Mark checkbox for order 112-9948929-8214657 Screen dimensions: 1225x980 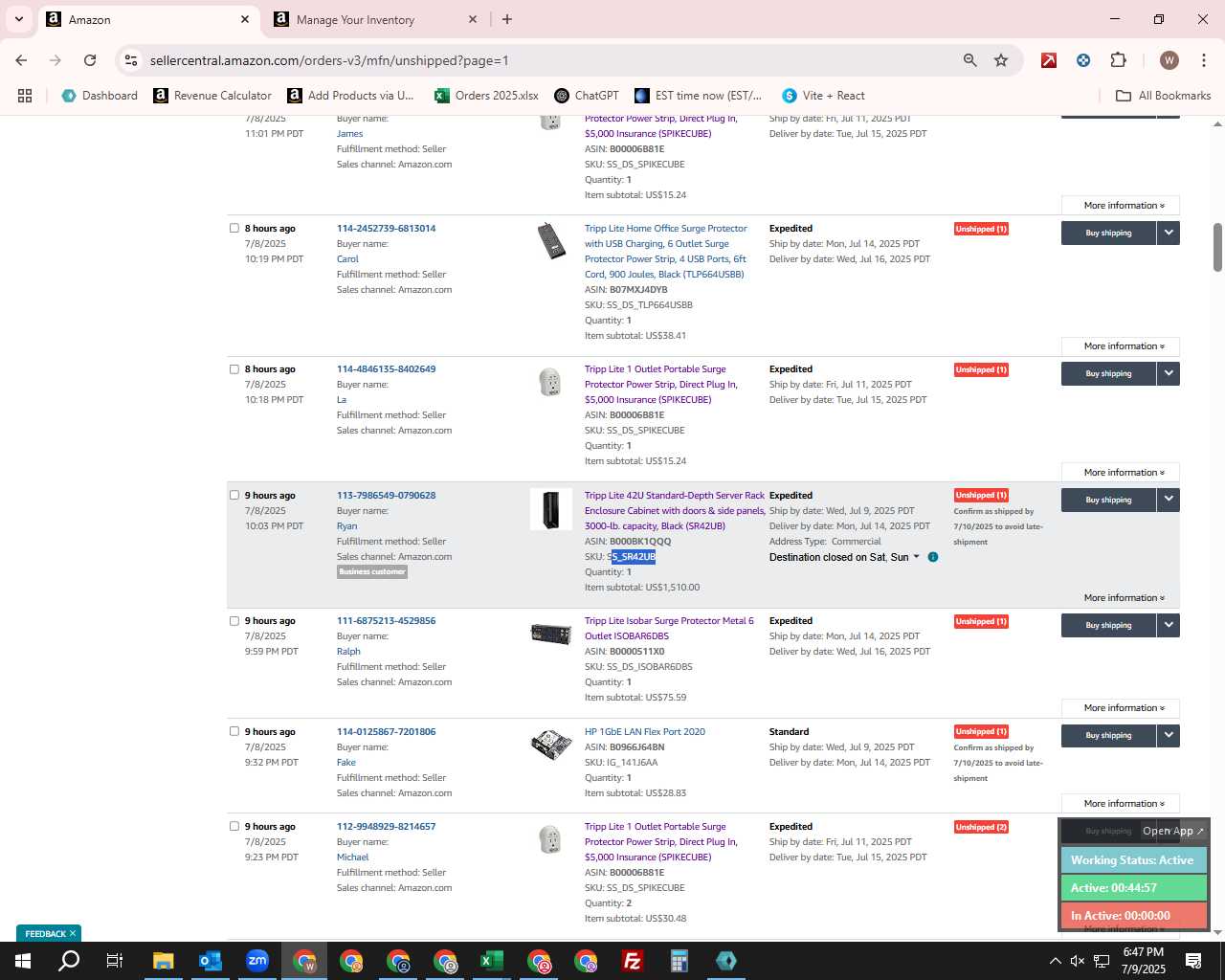(234, 826)
